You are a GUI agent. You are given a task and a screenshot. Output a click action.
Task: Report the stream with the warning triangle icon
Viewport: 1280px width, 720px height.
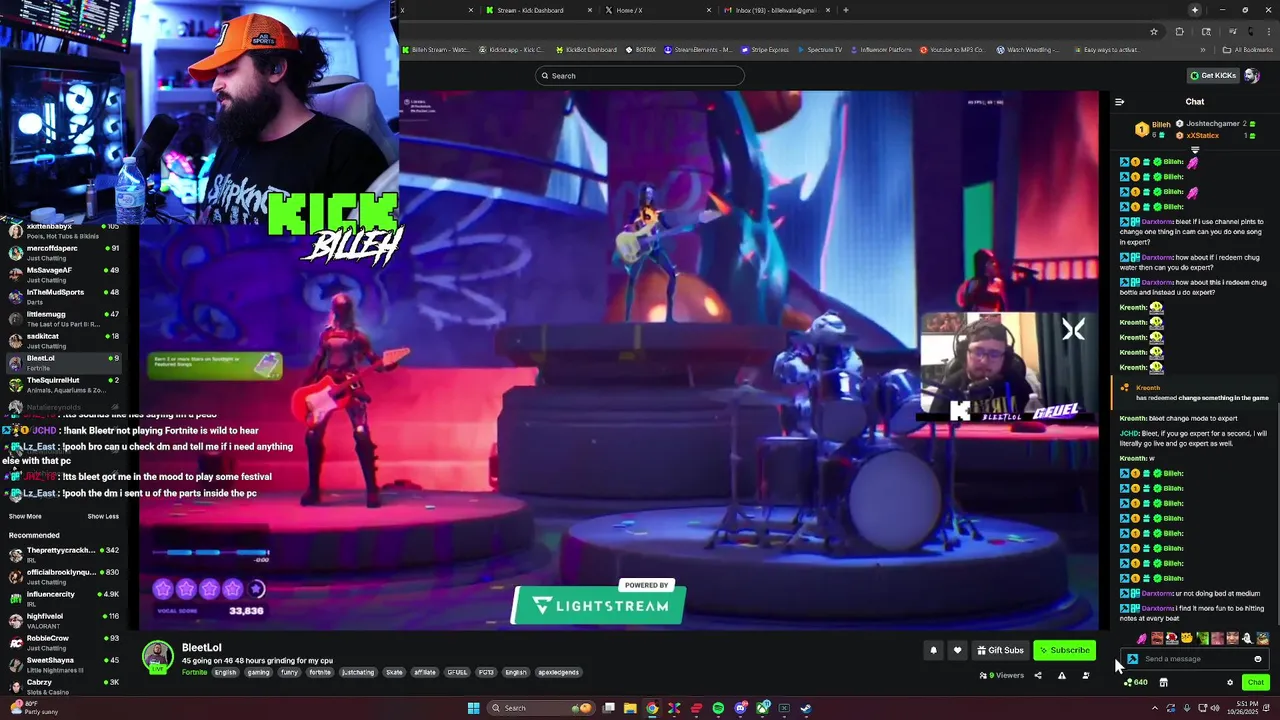click(x=1061, y=676)
